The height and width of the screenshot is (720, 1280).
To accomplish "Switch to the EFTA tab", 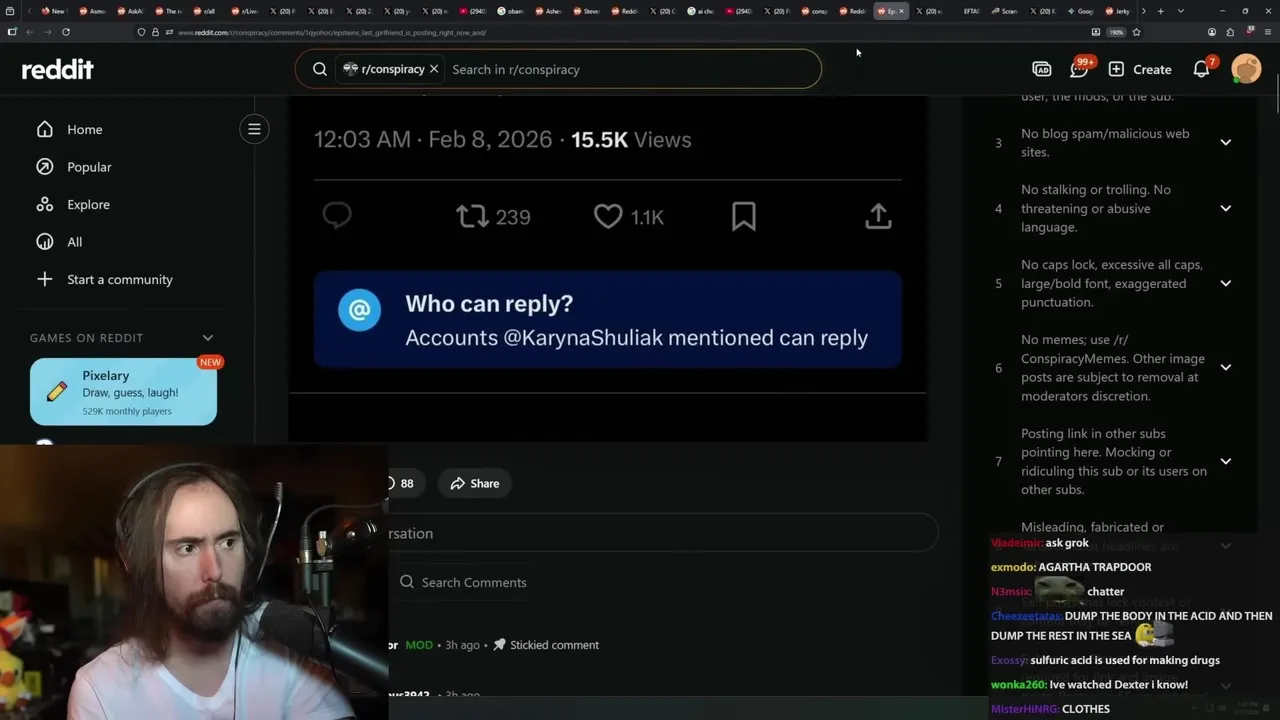I will tap(970, 11).
